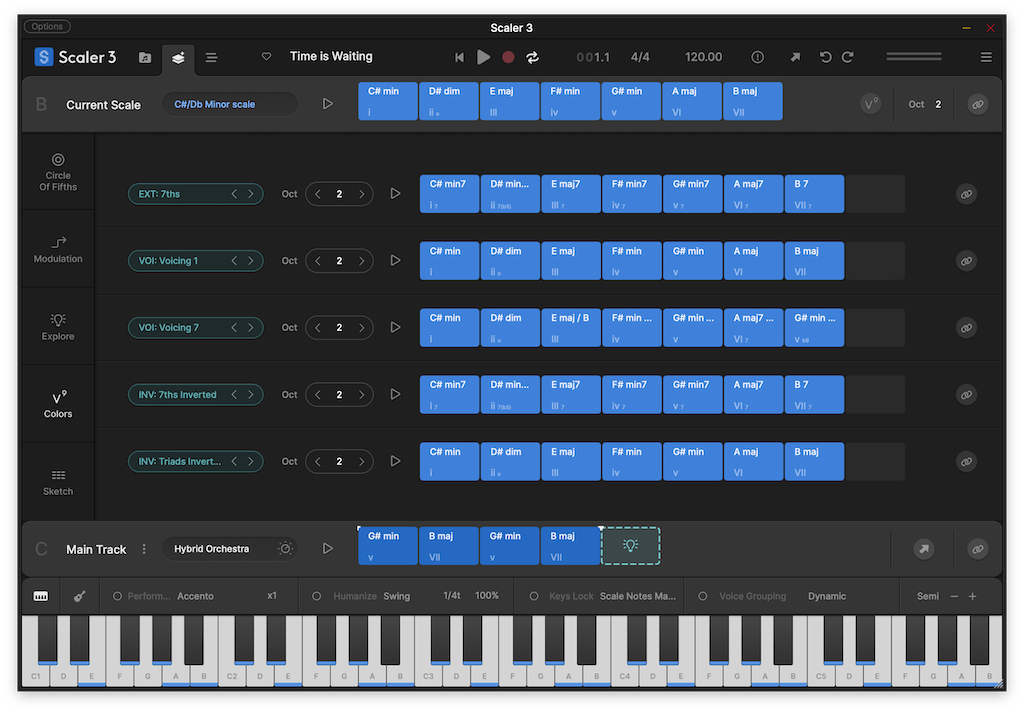Play the INV: 7ths Inverted chord row
This screenshot has height=712, width=1024.
[395, 395]
